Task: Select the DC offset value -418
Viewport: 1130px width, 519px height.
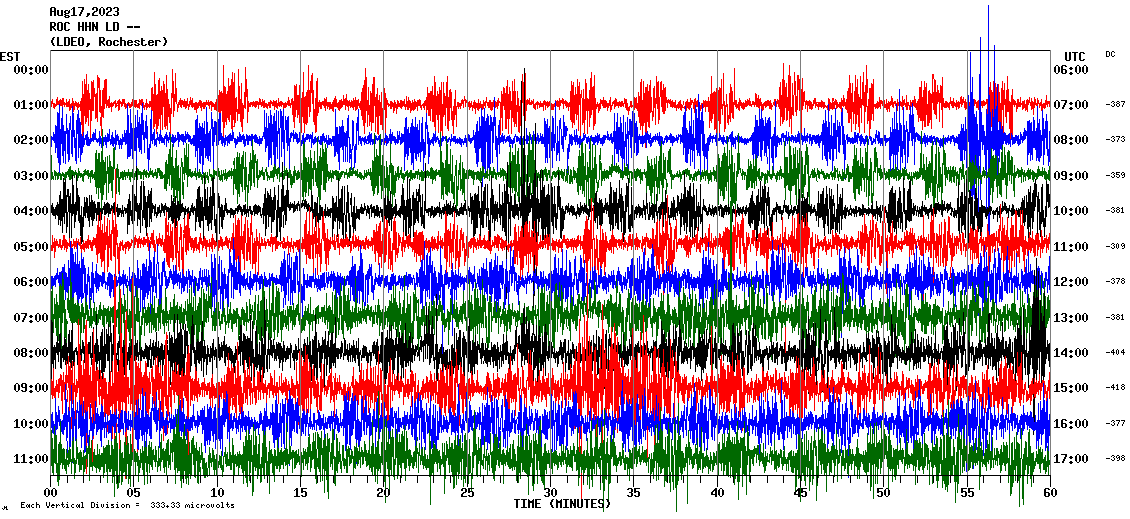Action: (x=1115, y=388)
